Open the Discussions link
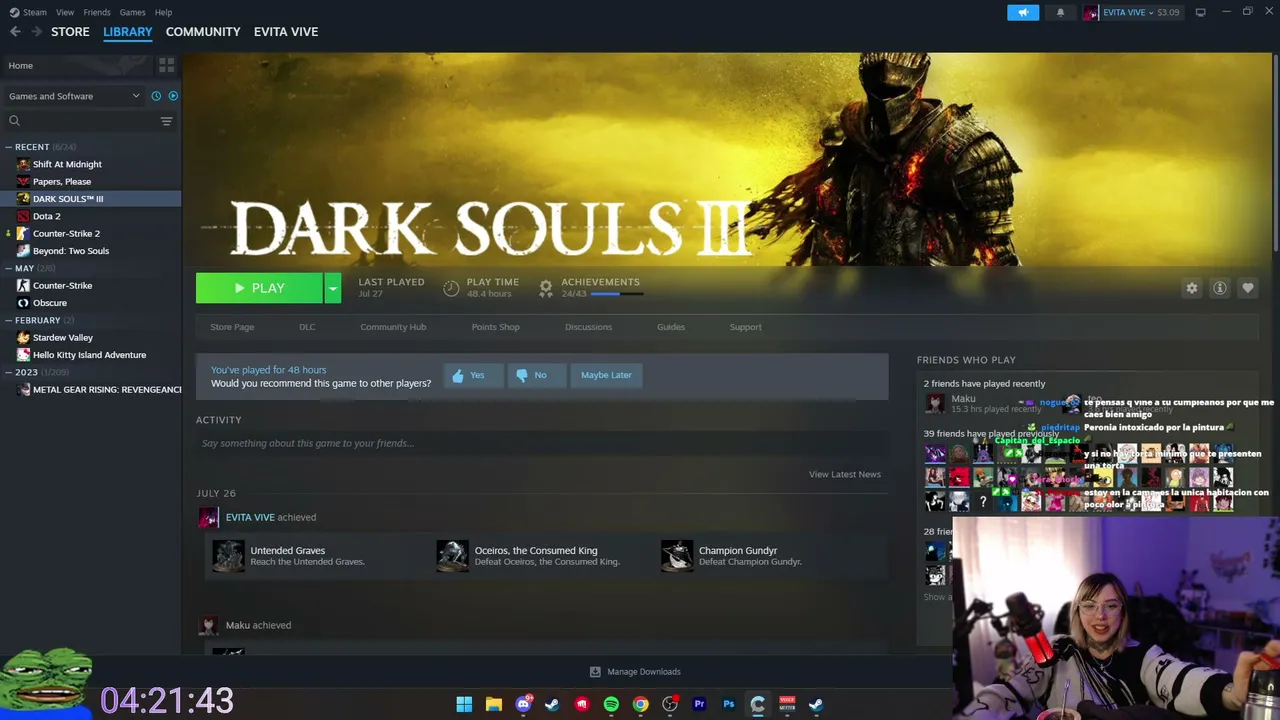 click(588, 327)
